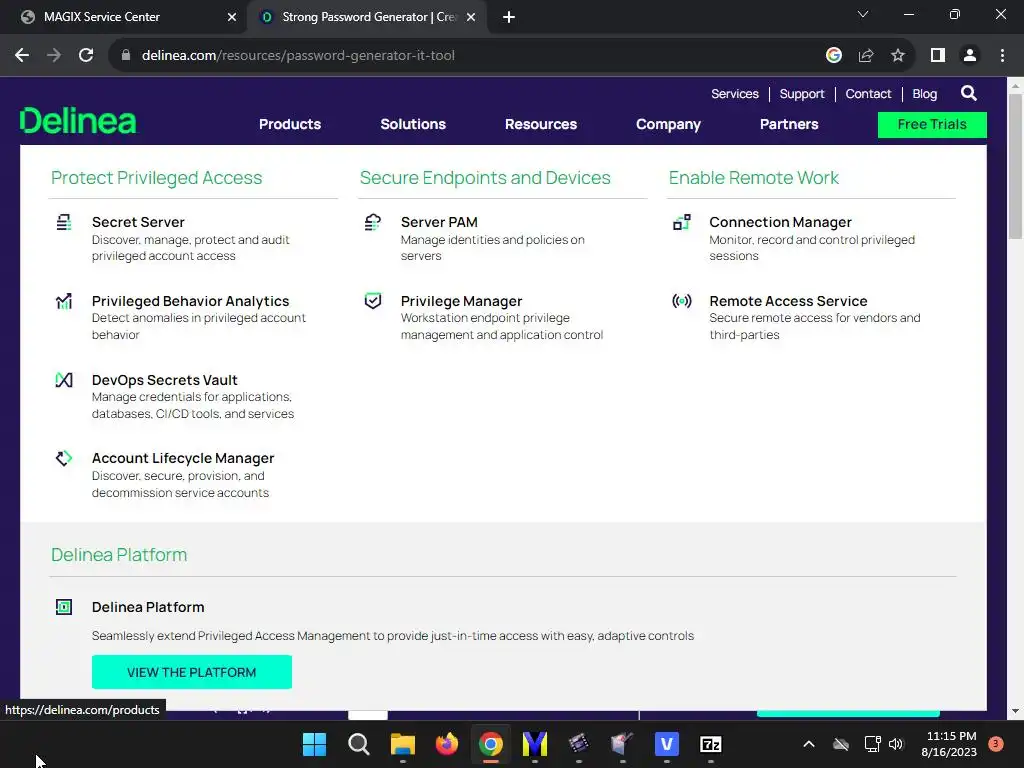Click the DevOps Secrets Vault icon

[x=63, y=380]
